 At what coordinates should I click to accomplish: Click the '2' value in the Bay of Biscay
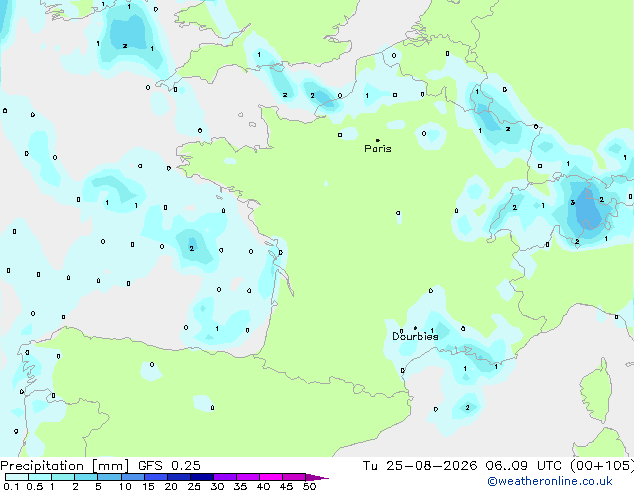192,248
